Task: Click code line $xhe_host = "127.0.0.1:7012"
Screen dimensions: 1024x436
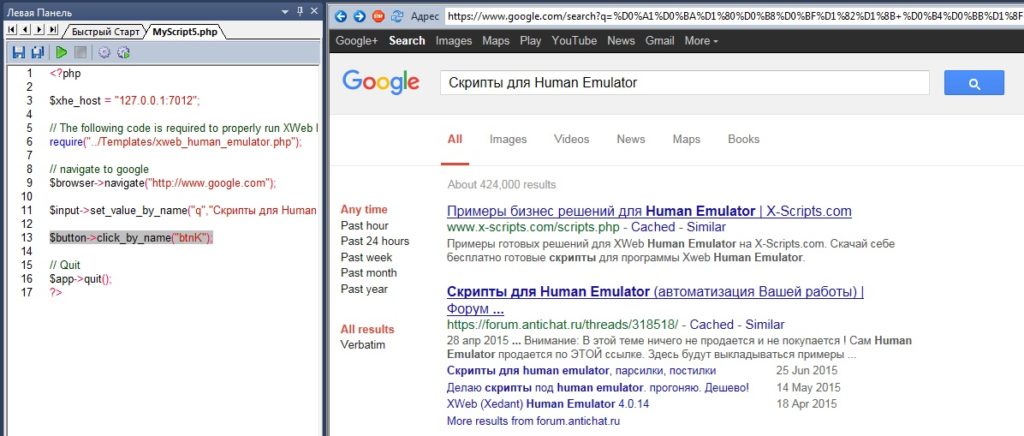Action: click(124, 101)
